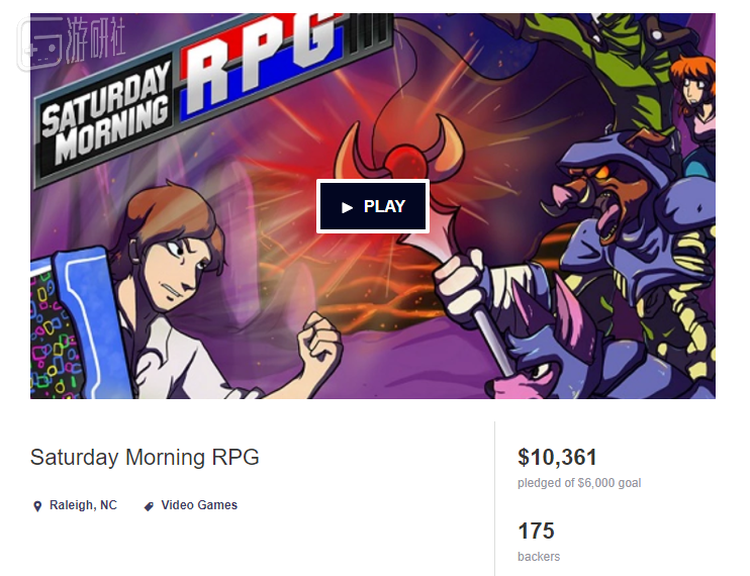The image size is (750, 576).
Task: Open the Video Games category link
Action: [x=199, y=505]
